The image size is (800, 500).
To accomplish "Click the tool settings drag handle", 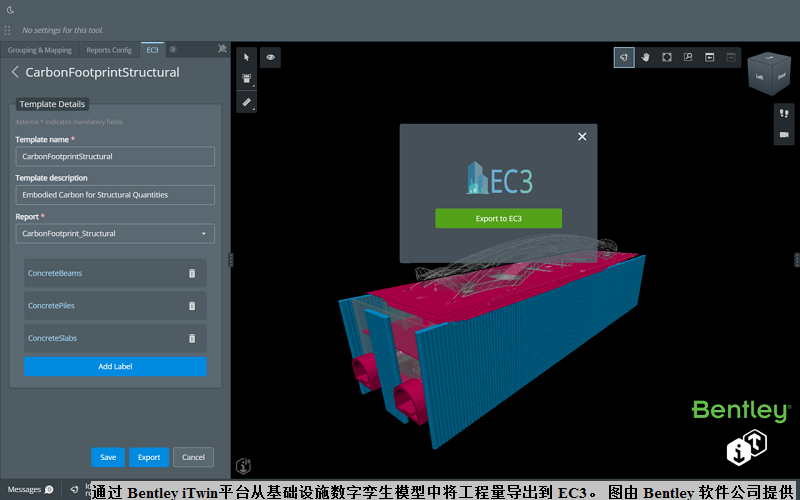I will [7, 30].
